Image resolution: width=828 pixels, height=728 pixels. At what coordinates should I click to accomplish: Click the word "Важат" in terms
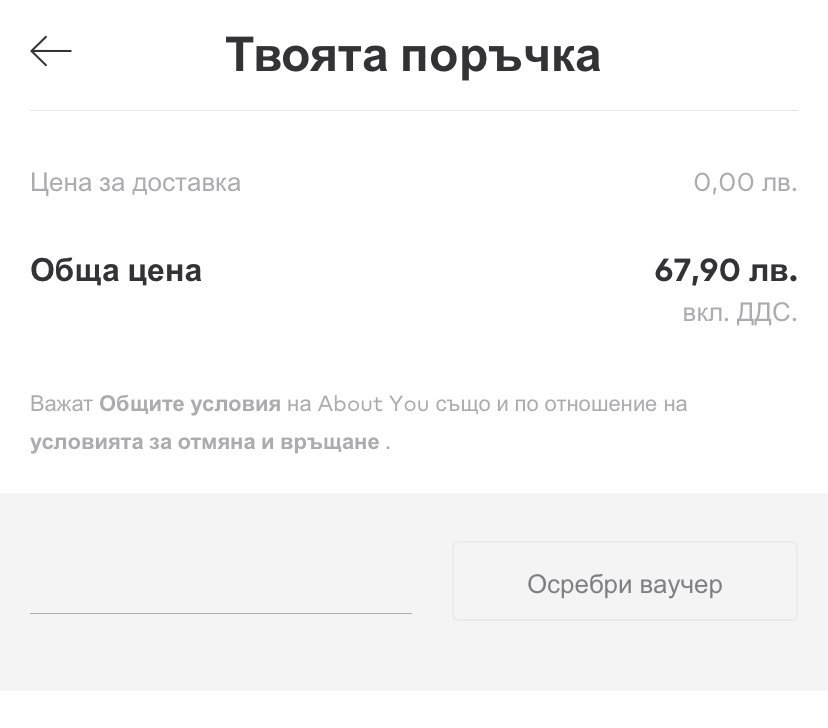62,405
